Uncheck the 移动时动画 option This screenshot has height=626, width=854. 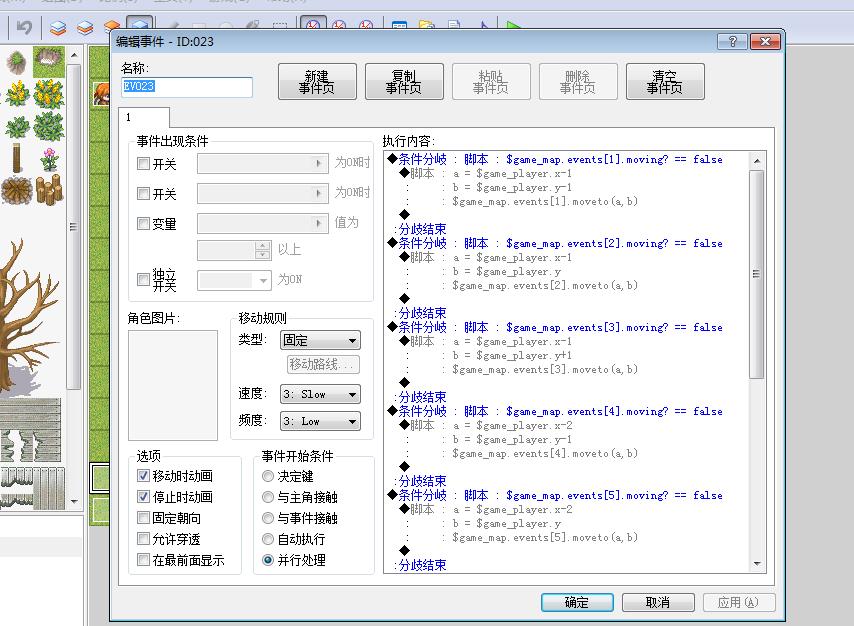(x=143, y=476)
